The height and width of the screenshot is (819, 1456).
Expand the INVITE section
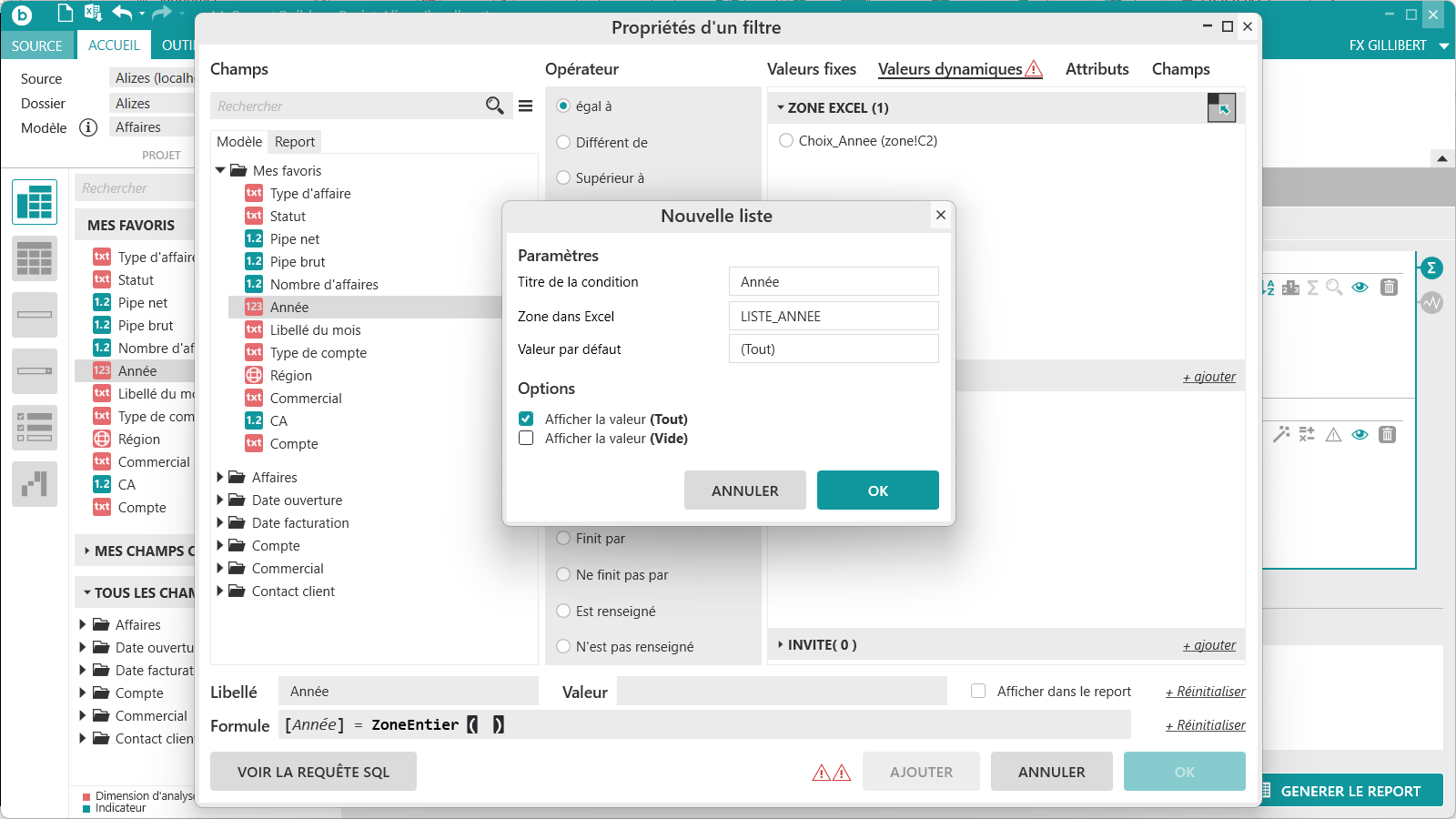click(781, 644)
